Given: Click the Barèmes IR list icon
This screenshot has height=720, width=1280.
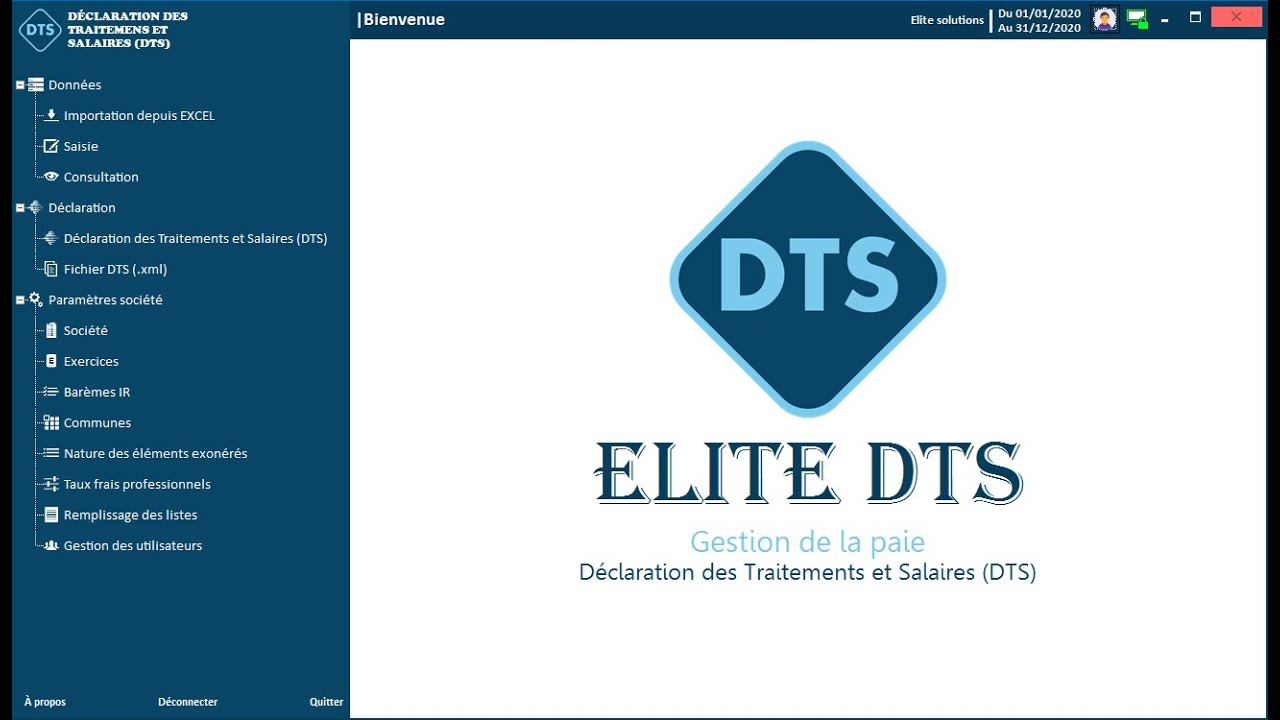Looking at the screenshot, I should coord(52,392).
